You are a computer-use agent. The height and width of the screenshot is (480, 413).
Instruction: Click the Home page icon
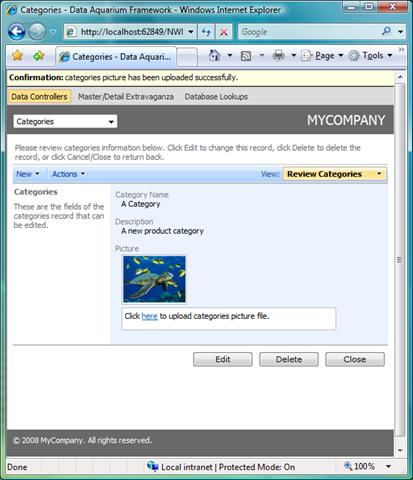[215, 55]
